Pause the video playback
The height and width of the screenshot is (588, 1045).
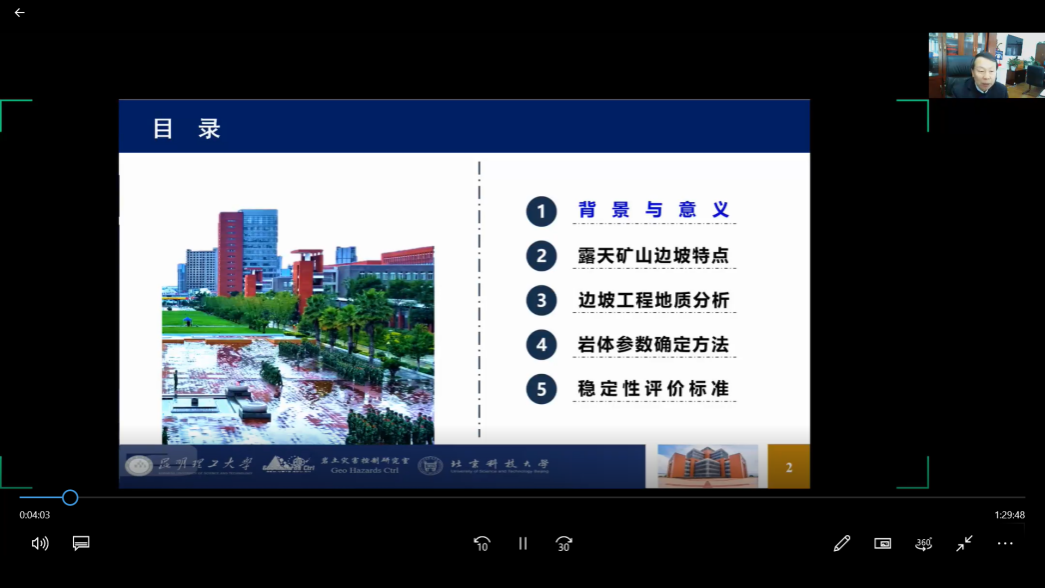click(522, 543)
